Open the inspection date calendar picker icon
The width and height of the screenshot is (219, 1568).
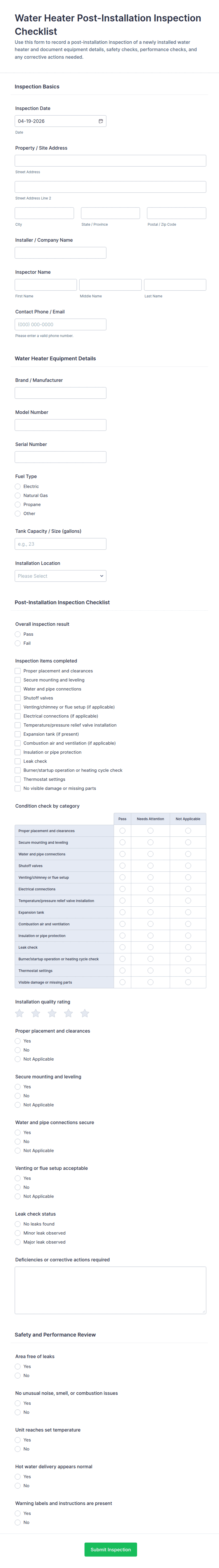click(x=101, y=121)
